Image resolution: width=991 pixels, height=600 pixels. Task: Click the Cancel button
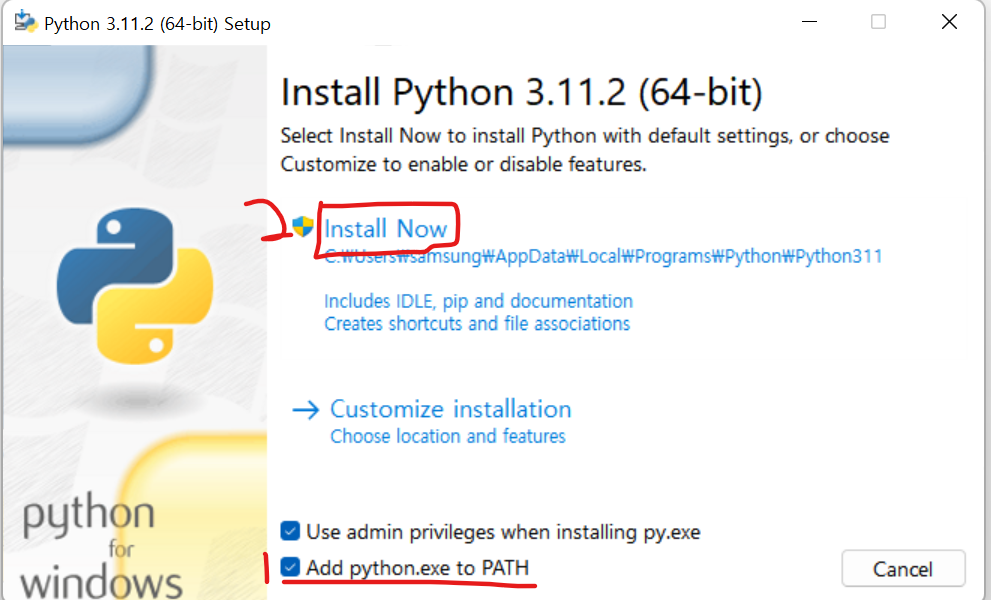(903, 569)
